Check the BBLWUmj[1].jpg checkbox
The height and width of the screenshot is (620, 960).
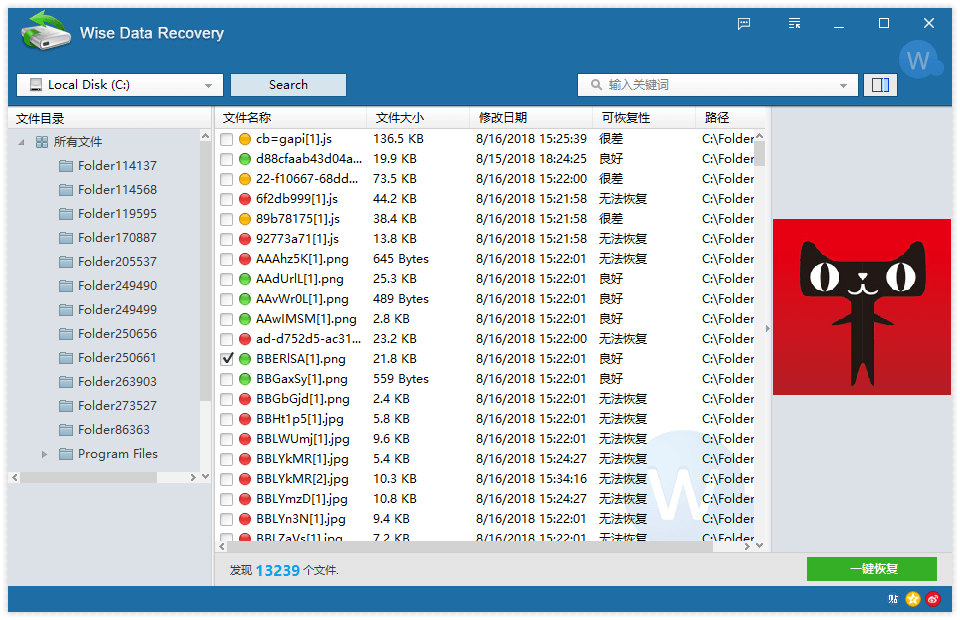tap(227, 439)
